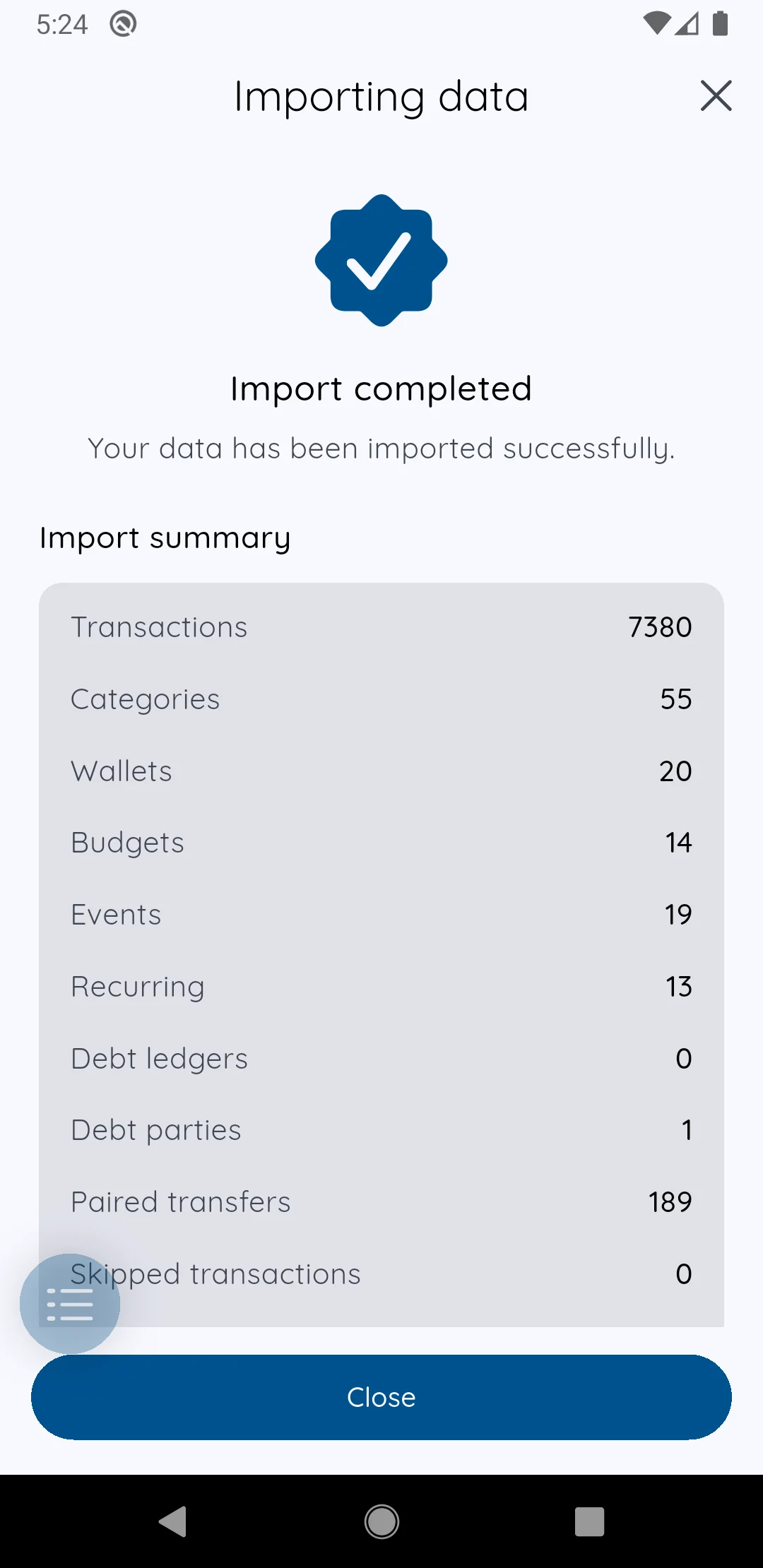Select the Events row showing 19

pyautogui.click(x=381, y=915)
